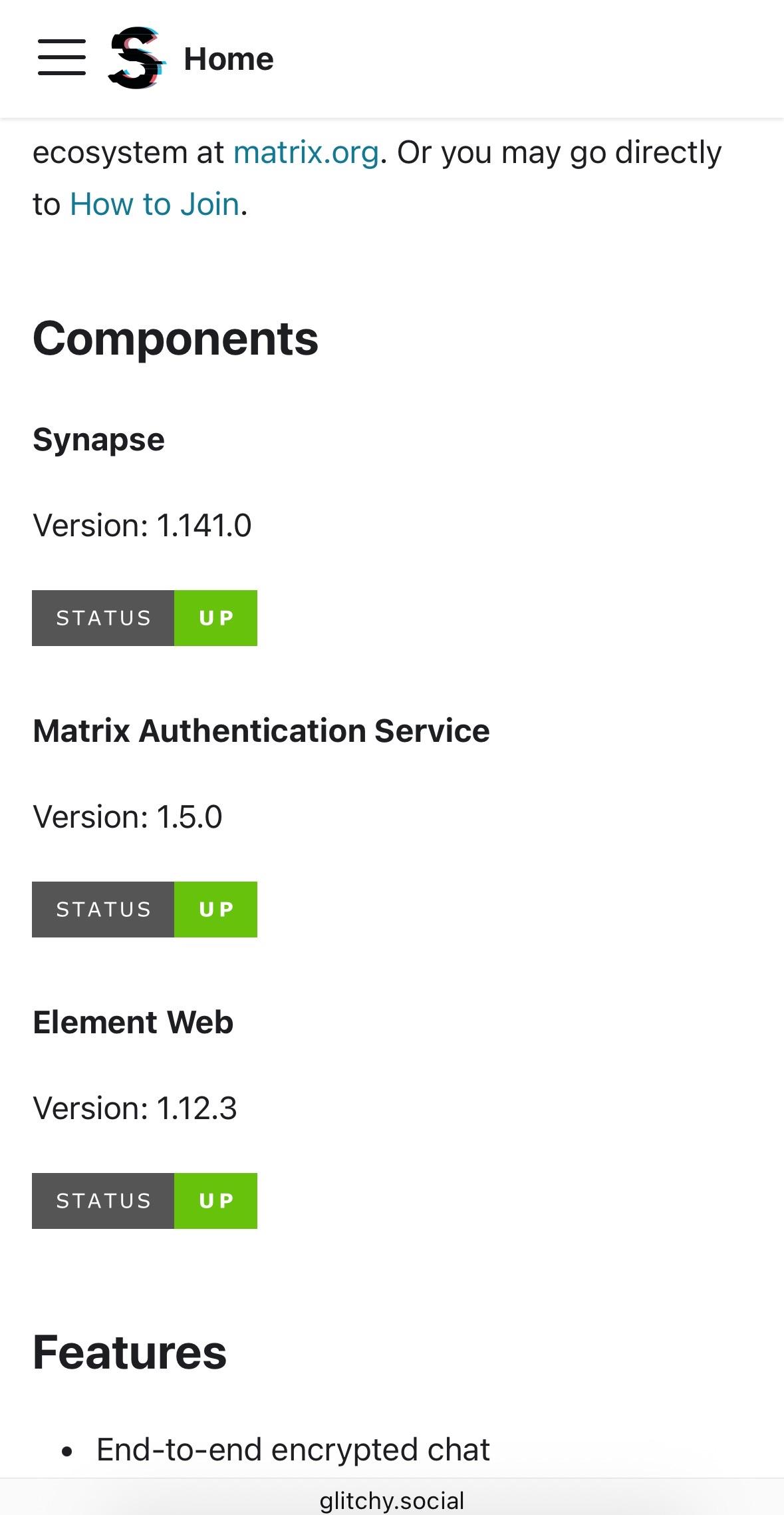Select the Synapse subheading
Screen dimensions: 784x1515
click(x=98, y=440)
